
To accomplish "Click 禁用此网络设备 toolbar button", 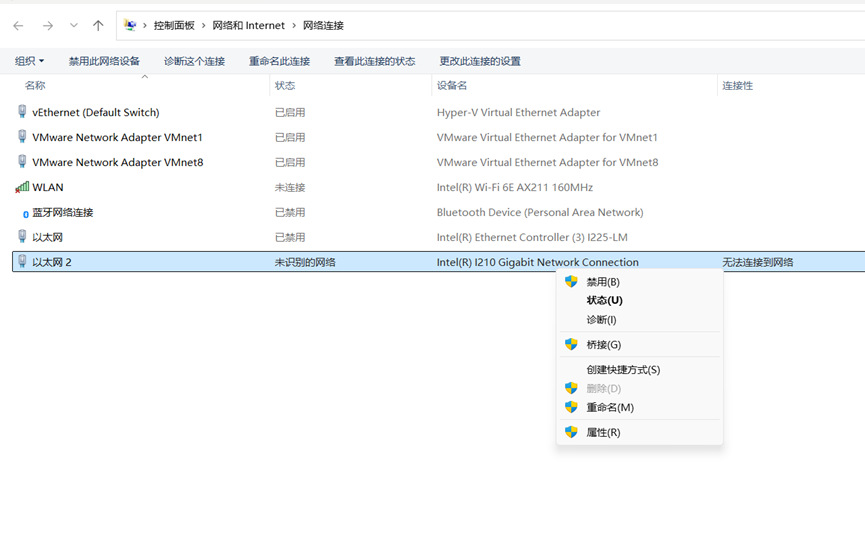I will tap(104, 61).
